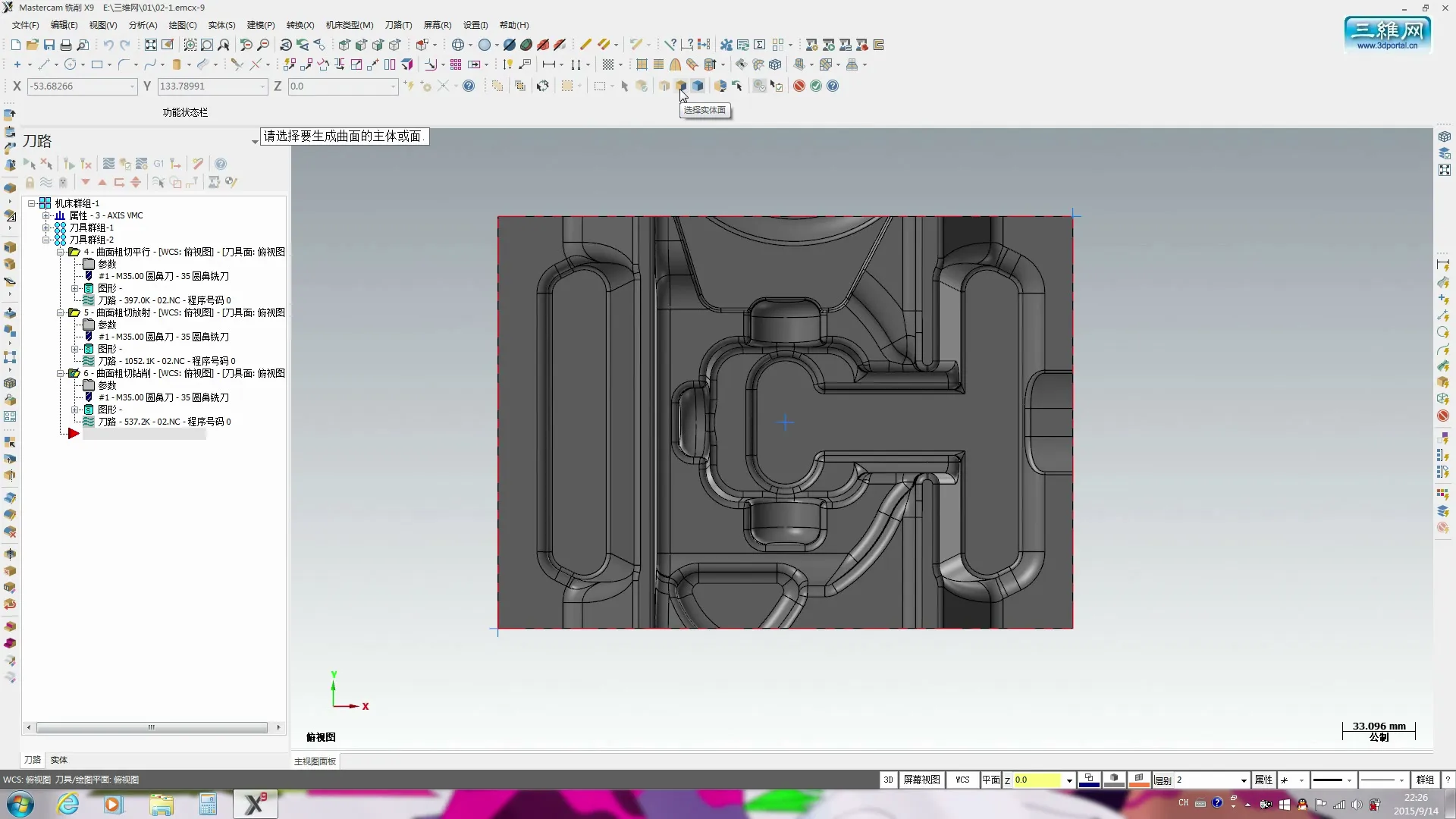This screenshot has width=1456, height=819.
Task: Open the layer number 层别 dropdown
Action: pyautogui.click(x=1244, y=780)
